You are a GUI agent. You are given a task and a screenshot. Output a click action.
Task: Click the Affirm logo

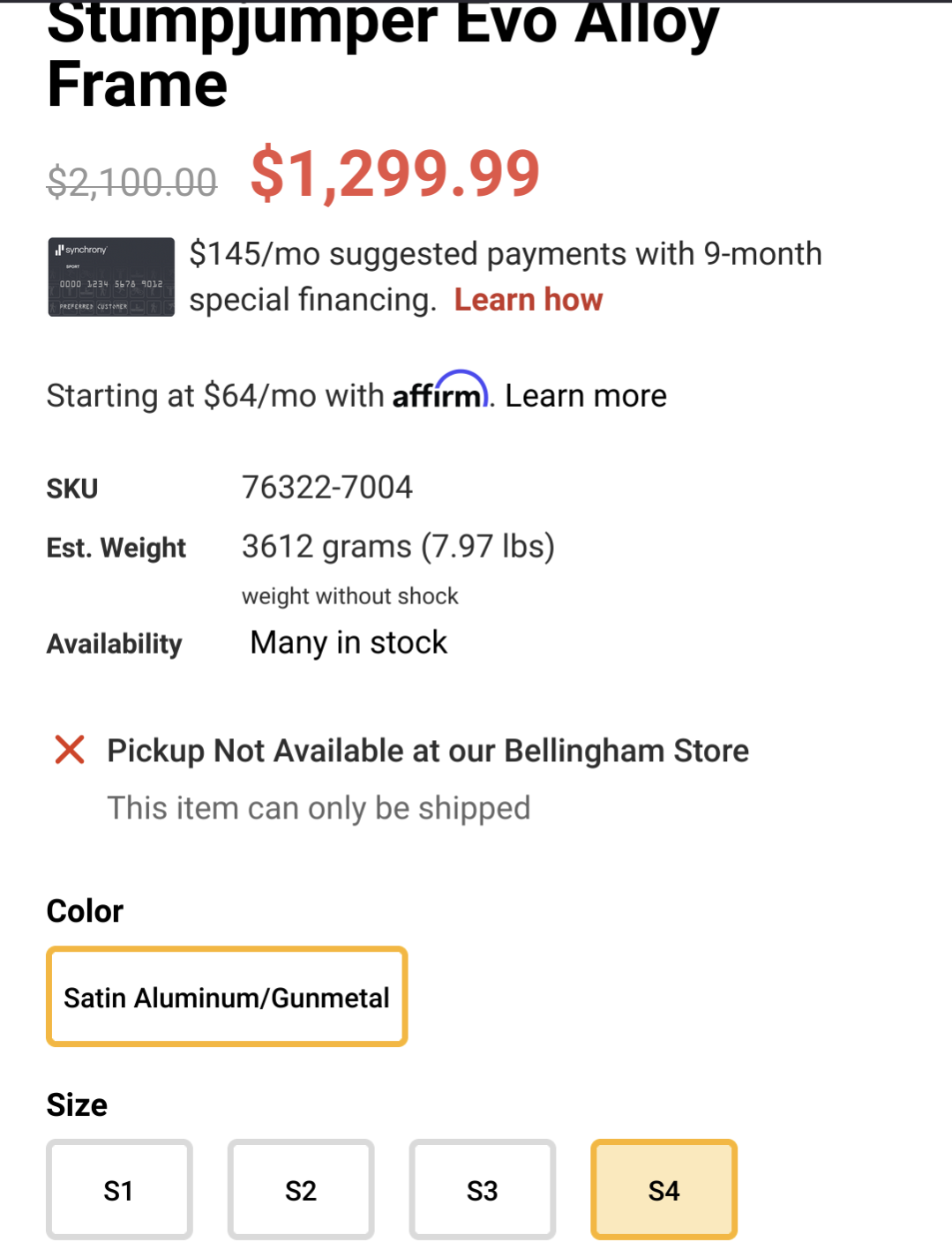(439, 393)
